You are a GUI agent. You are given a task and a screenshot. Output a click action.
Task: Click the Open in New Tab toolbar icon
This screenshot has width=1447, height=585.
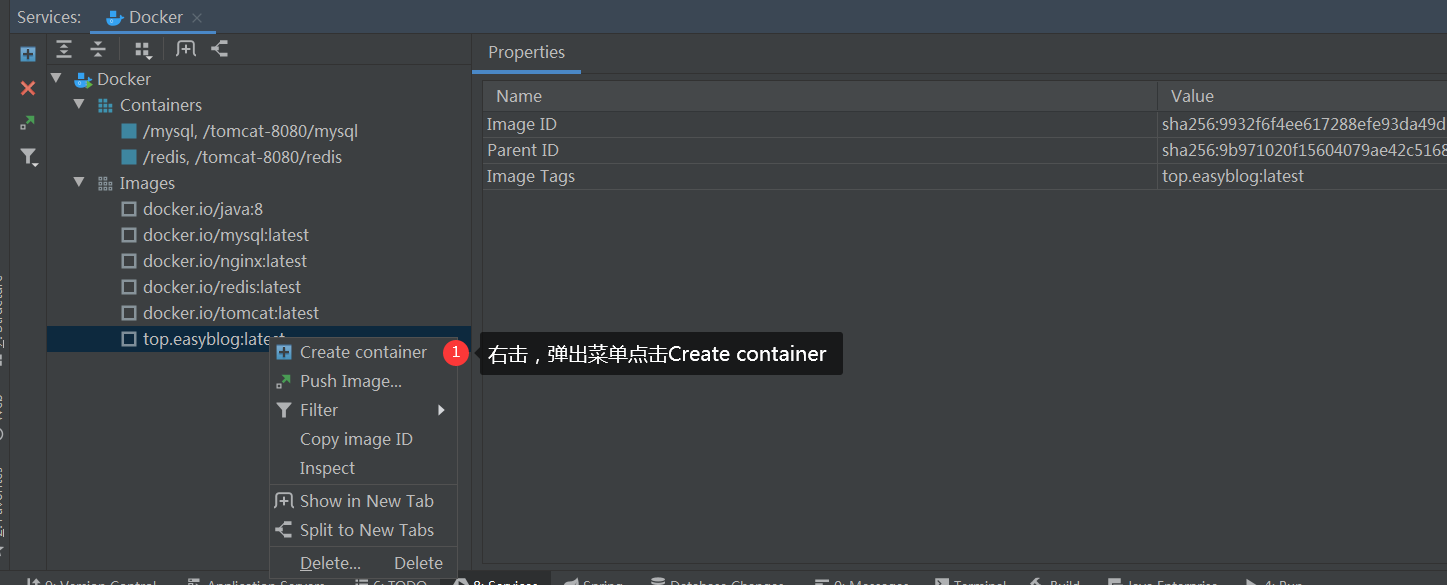pyautogui.click(x=186, y=49)
